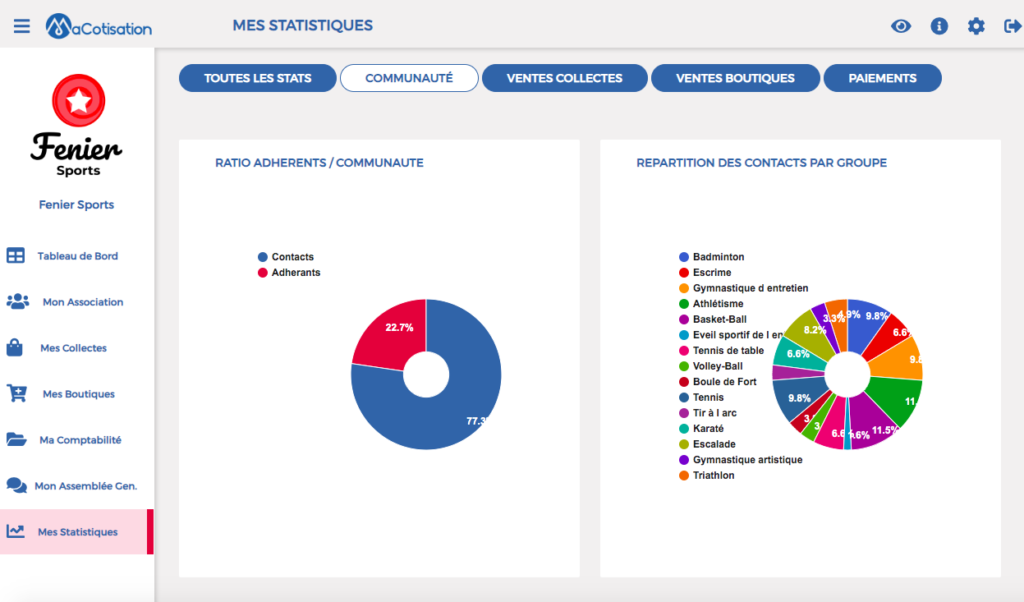This screenshot has width=1024, height=602.
Task: Open settings gear icon
Action: coord(976,26)
